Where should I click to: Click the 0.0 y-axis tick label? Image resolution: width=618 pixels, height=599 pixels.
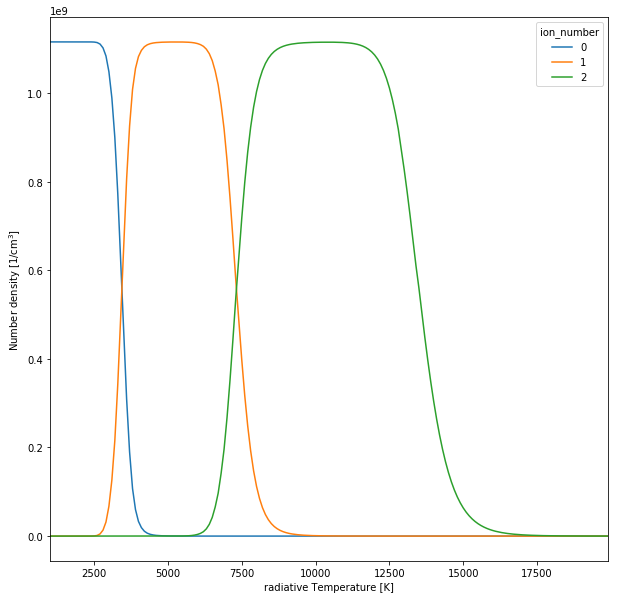[x=33, y=537]
